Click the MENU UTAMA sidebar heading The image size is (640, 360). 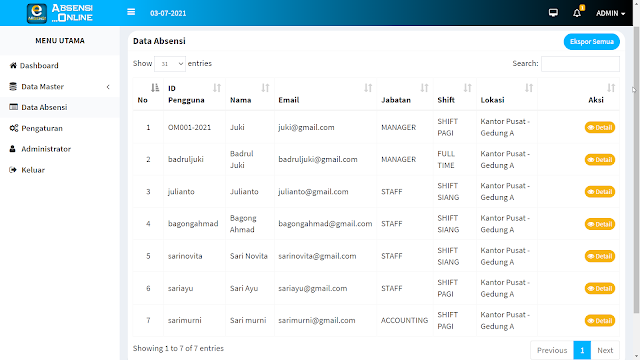point(60,40)
